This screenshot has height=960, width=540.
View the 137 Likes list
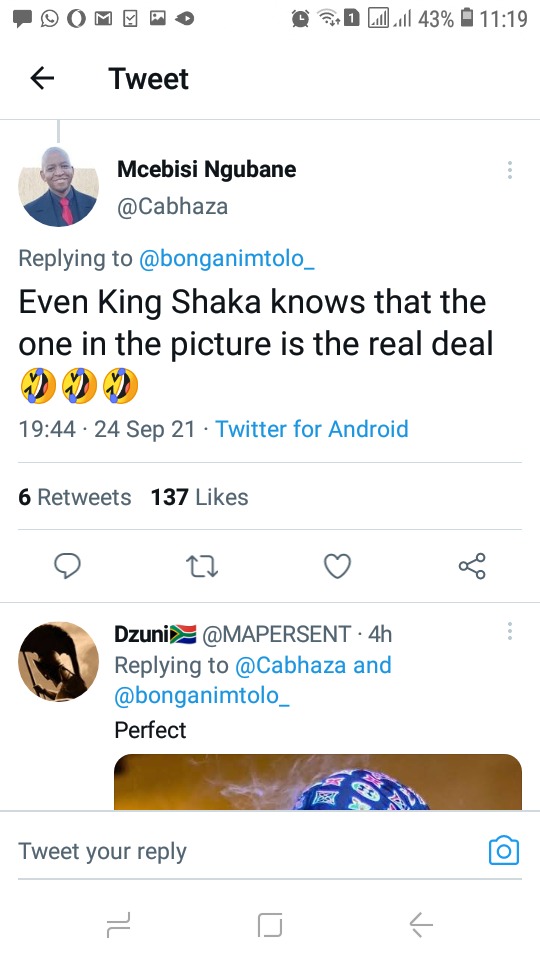click(x=200, y=497)
